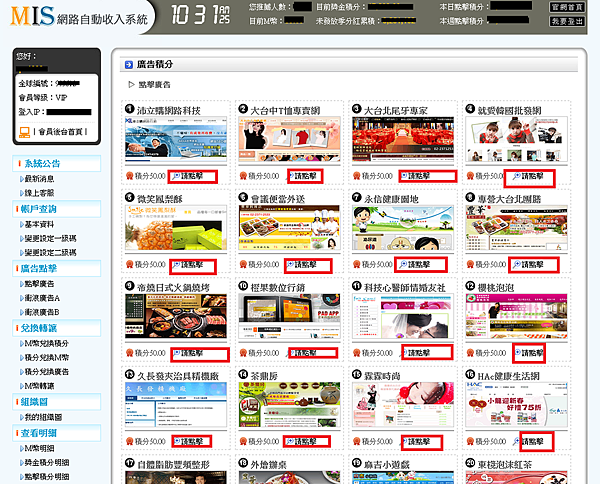Open the 系統公告 menu section

[x=57, y=163]
